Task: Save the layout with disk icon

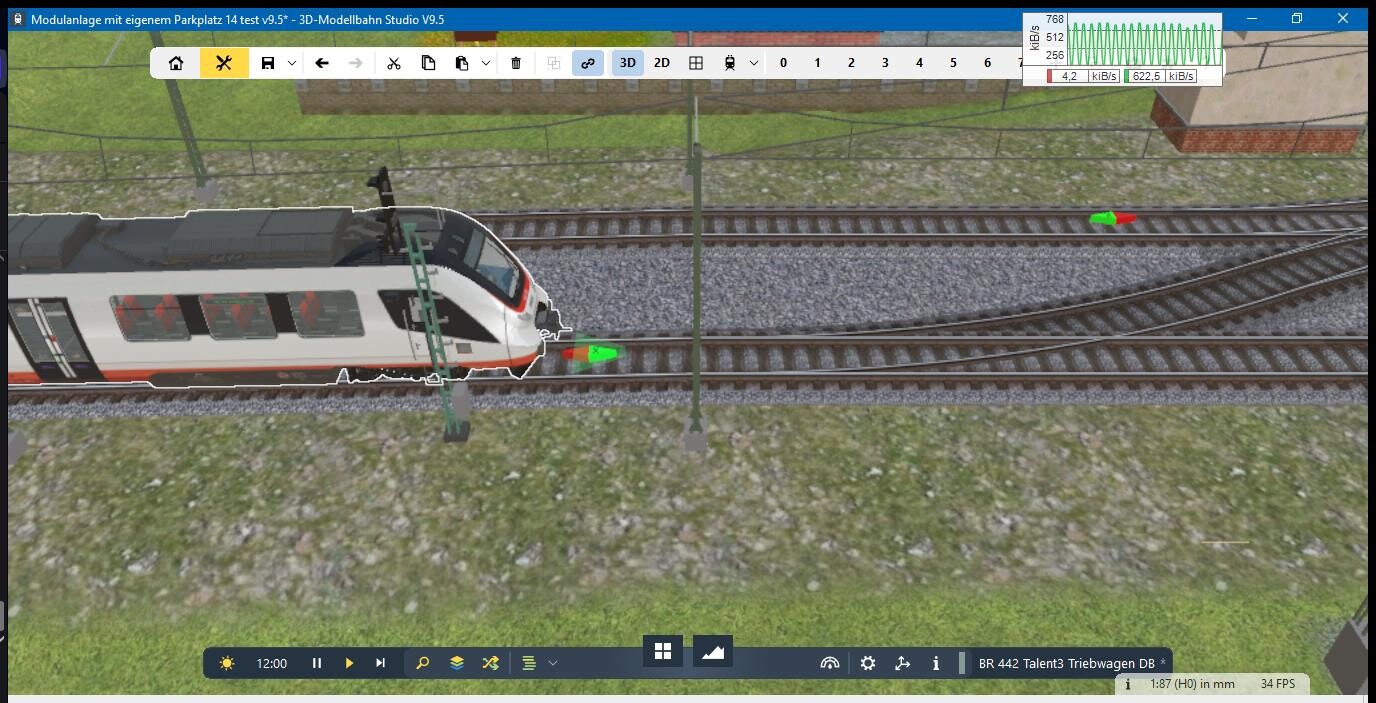Action: (267, 63)
